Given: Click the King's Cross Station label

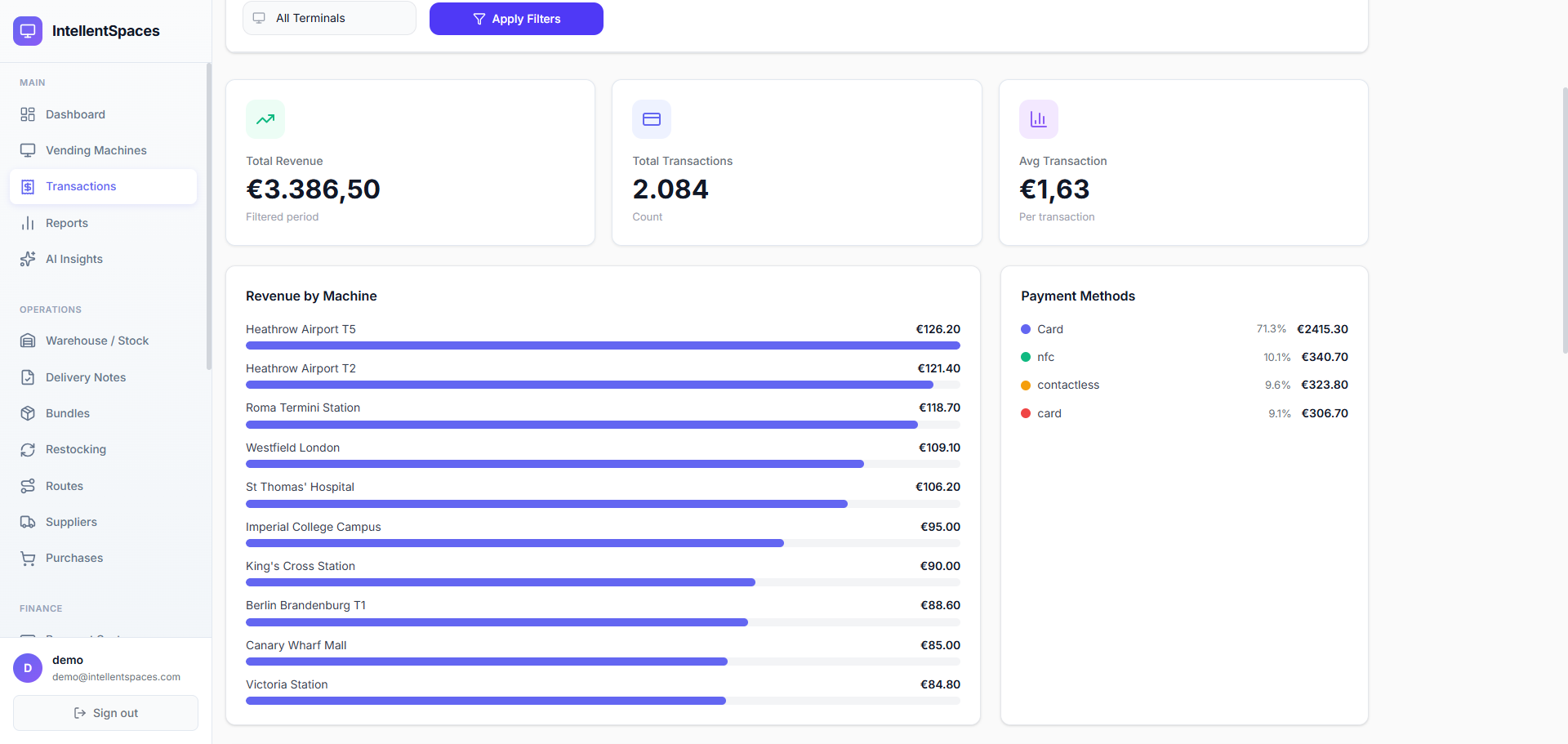Looking at the screenshot, I should pos(301,566).
